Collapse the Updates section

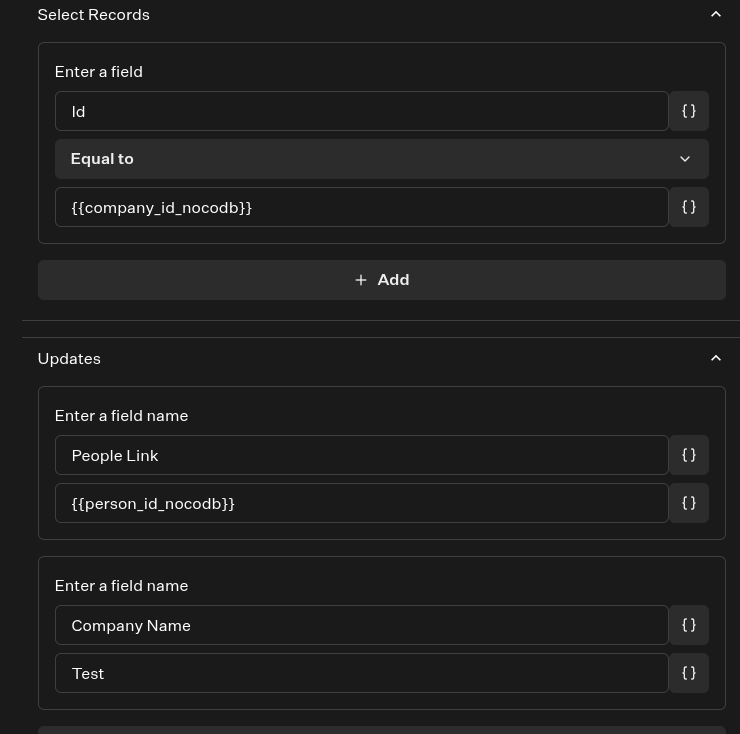point(715,358)
